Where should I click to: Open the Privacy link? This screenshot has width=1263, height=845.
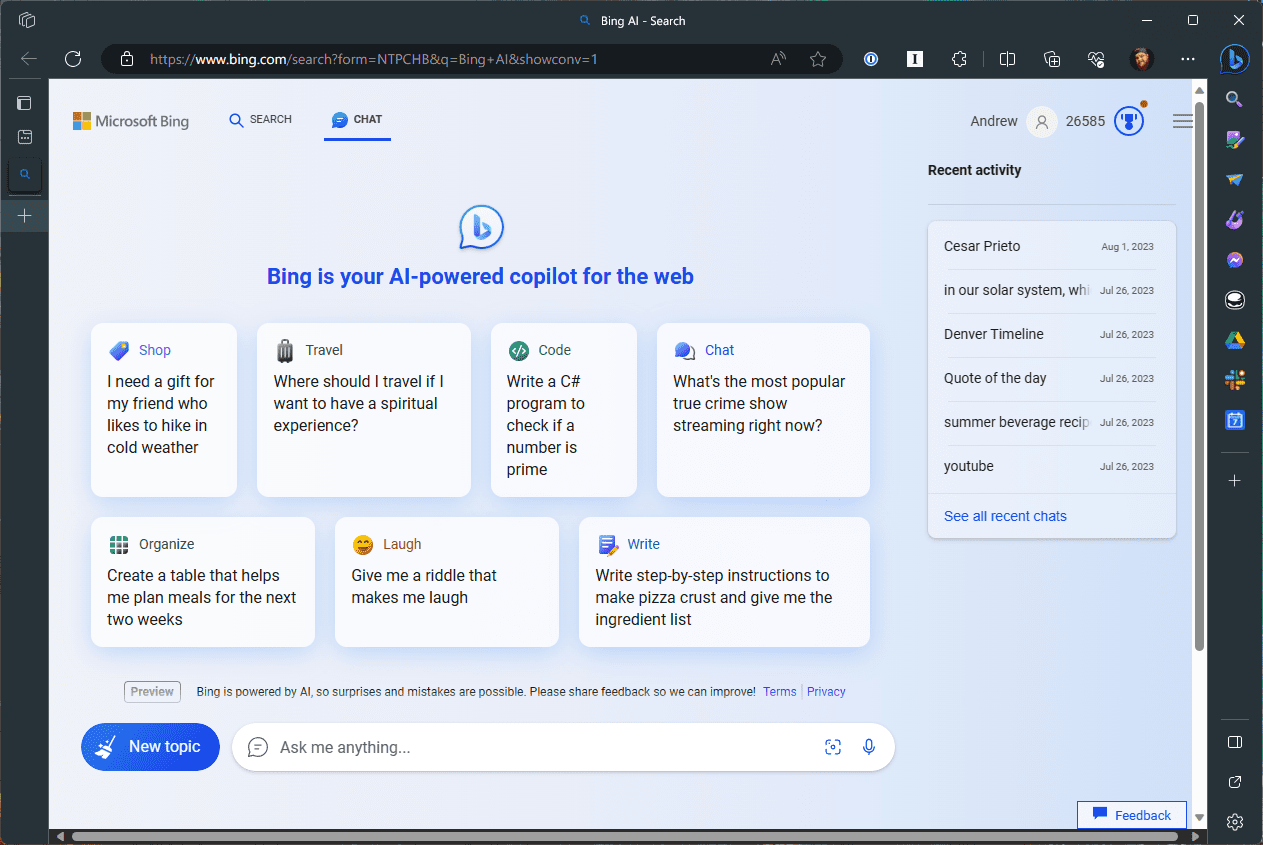(x=826, y=691)
